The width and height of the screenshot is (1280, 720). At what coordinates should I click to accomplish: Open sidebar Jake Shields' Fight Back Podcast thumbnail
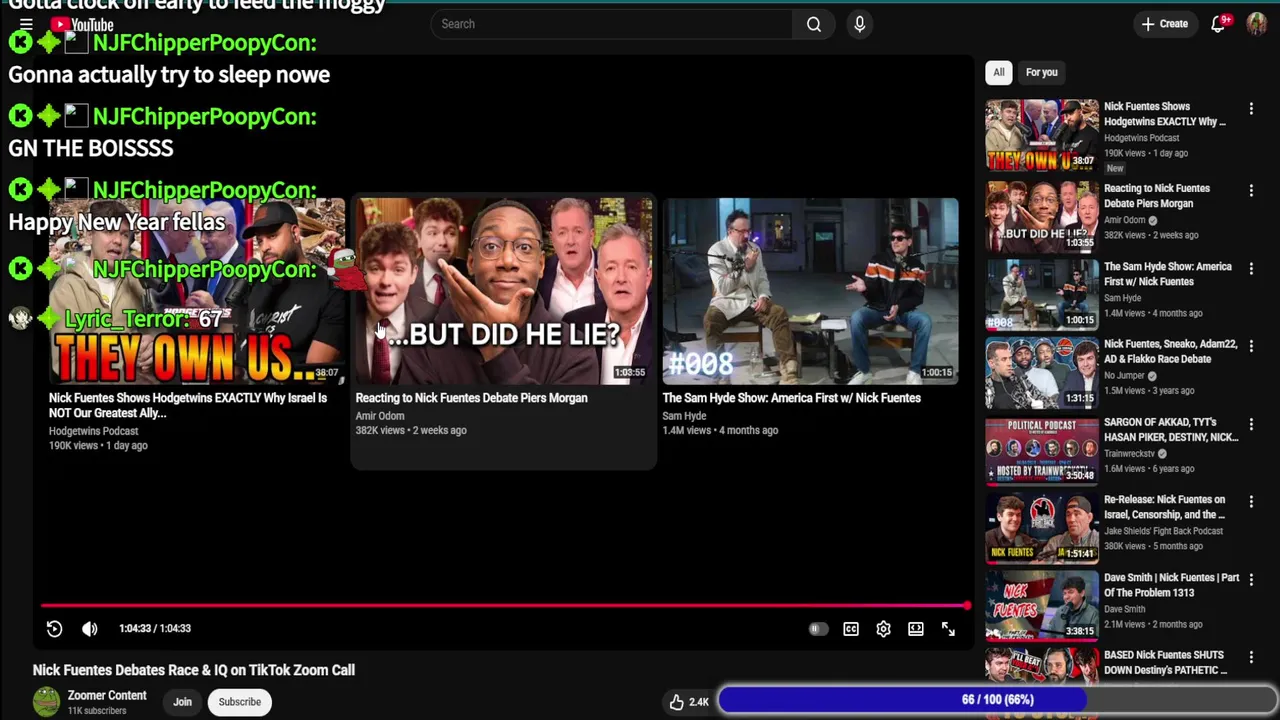click(1042, 529)
